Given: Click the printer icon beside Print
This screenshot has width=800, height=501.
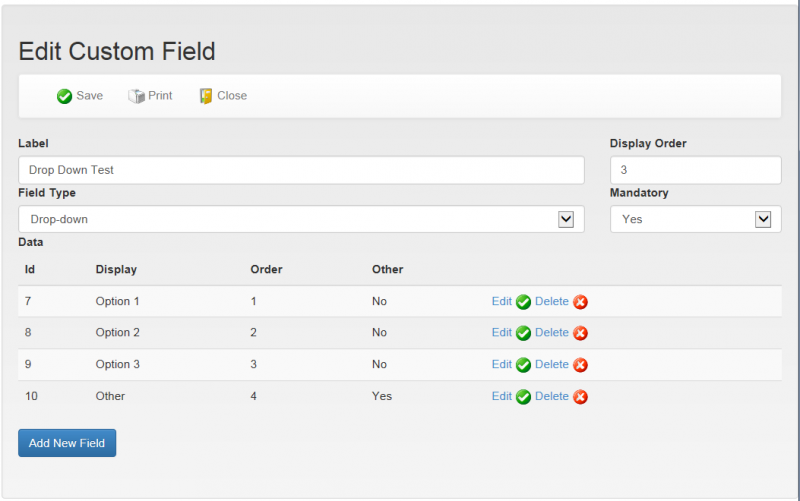Looking at the screenshot, I should (136, 96).
